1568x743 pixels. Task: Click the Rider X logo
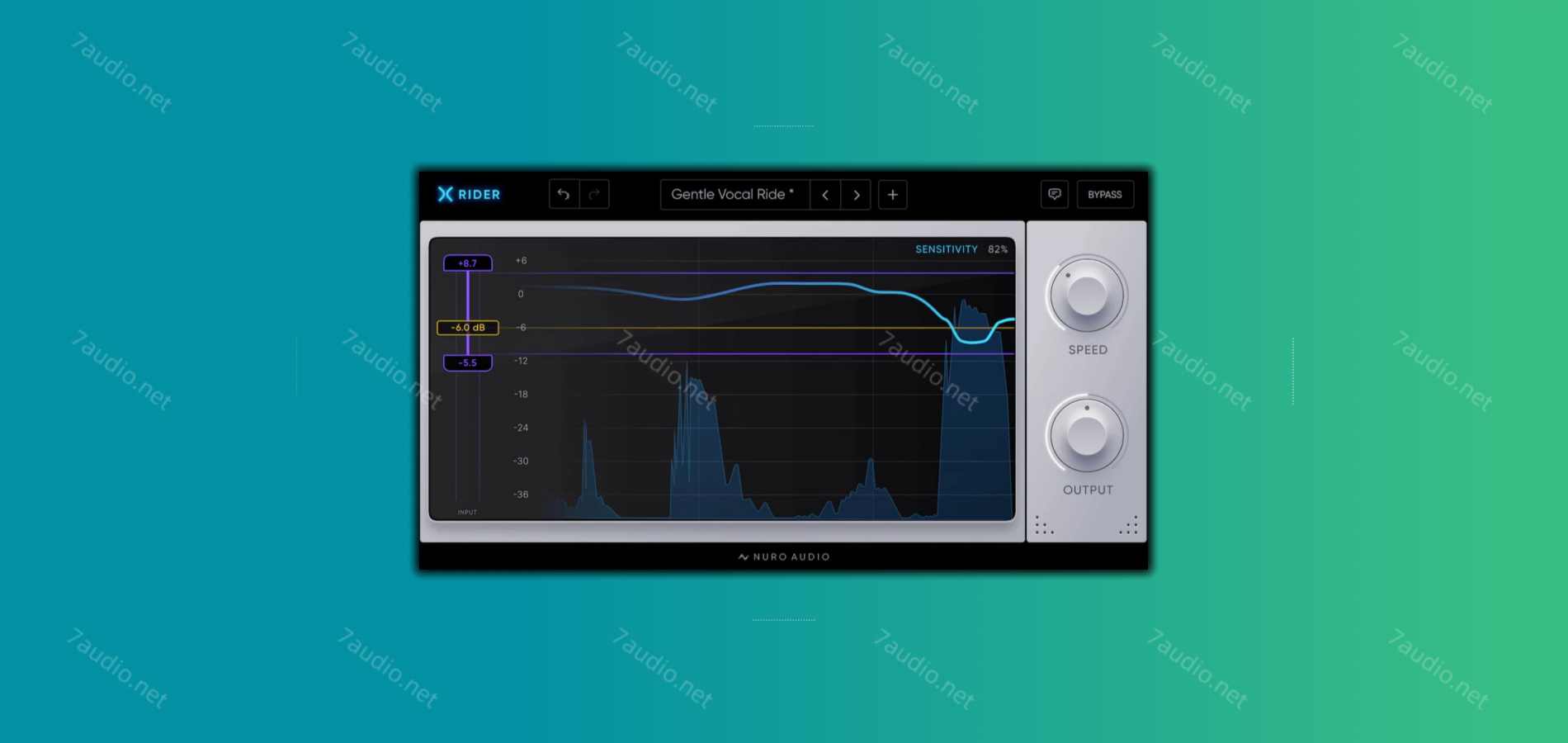(469, 194)
